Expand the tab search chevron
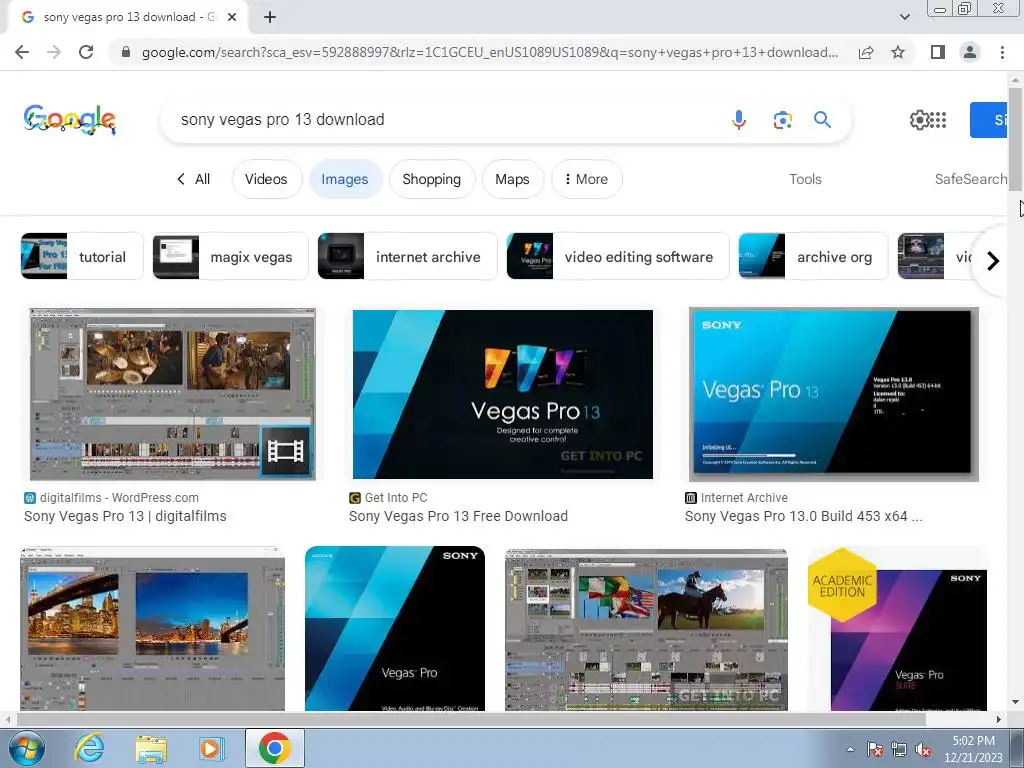The width and height of the screenshot is (1024, 768). [x=904, y=18]
